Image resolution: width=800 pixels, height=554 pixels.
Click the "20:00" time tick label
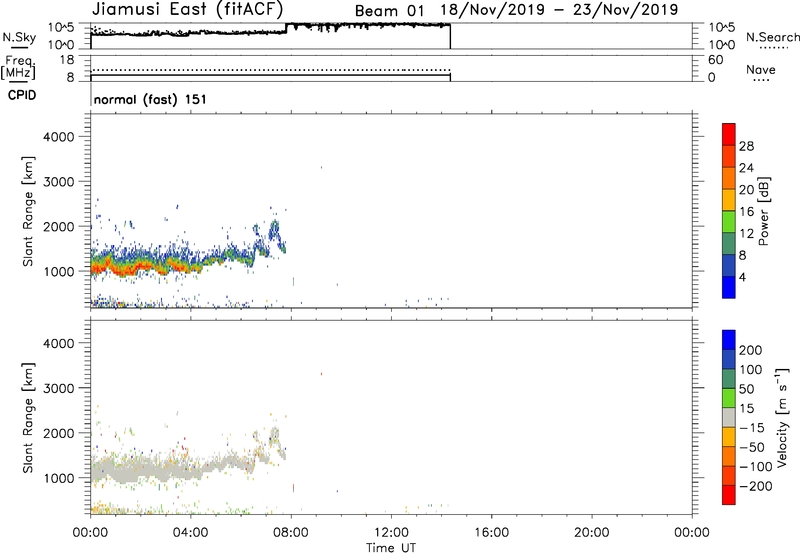(x=591, y=533)
